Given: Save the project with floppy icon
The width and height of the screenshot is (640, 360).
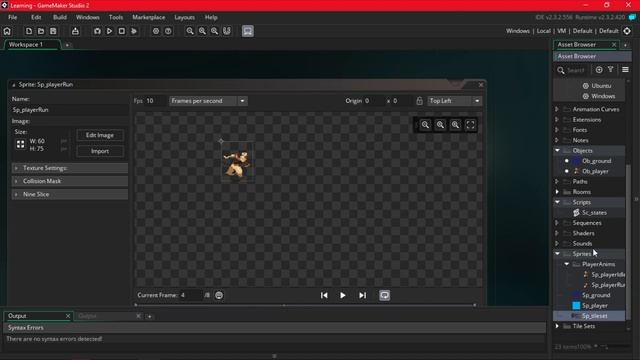Looking at the screenshot, I should [x=53, y=31].
